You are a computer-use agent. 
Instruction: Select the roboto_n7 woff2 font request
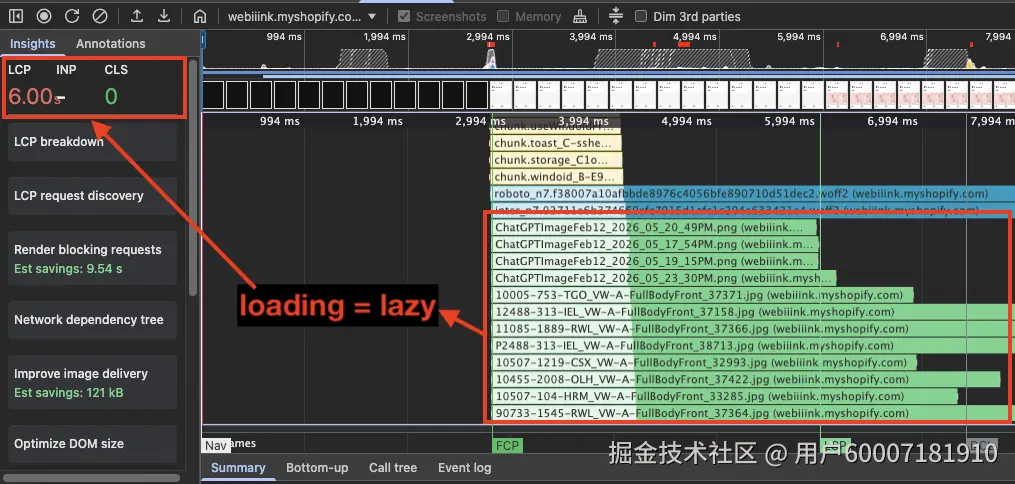coord(753,193)
